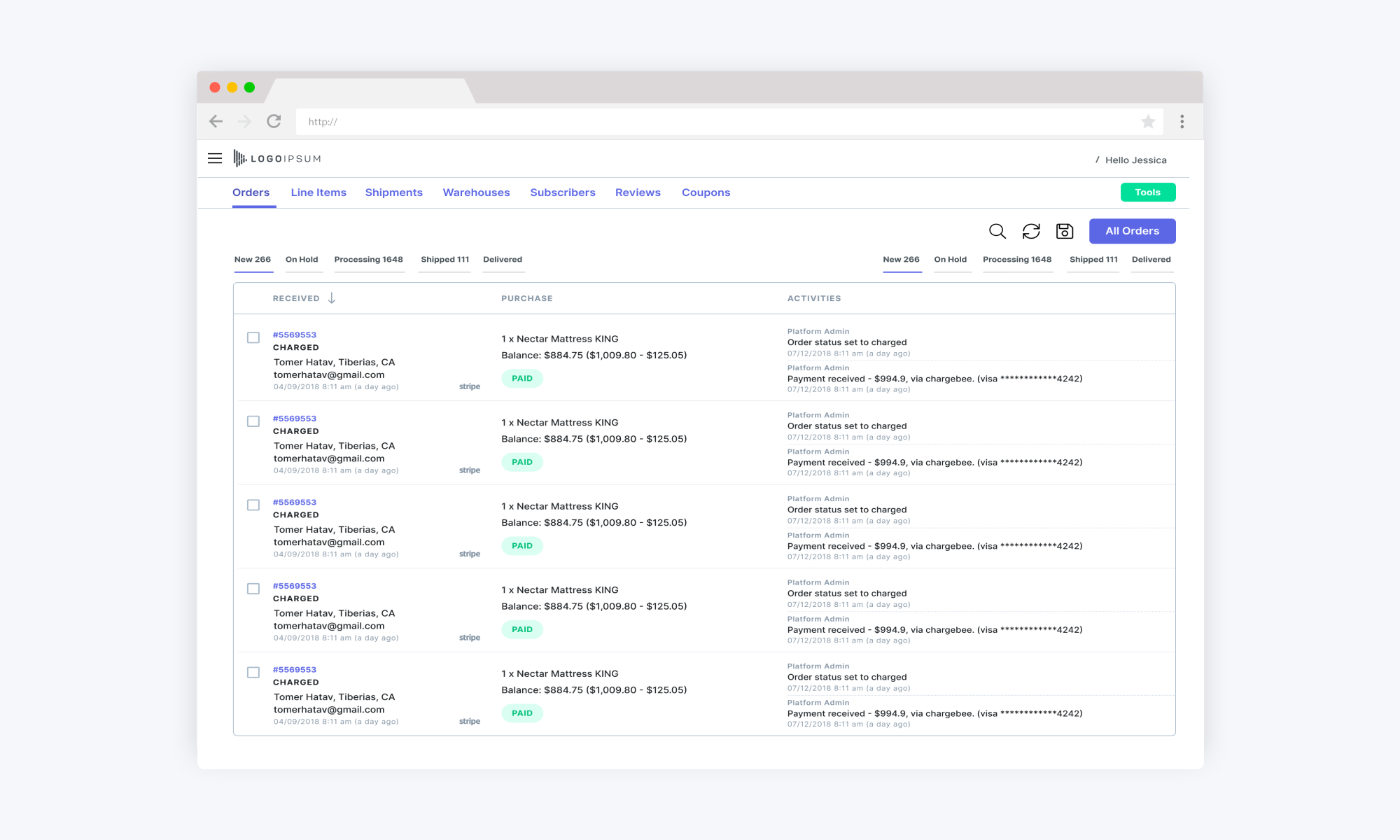Select left Processing 1648 filter
The height and width of the screenshot is (840, 1400).
[x=368, y=260]
